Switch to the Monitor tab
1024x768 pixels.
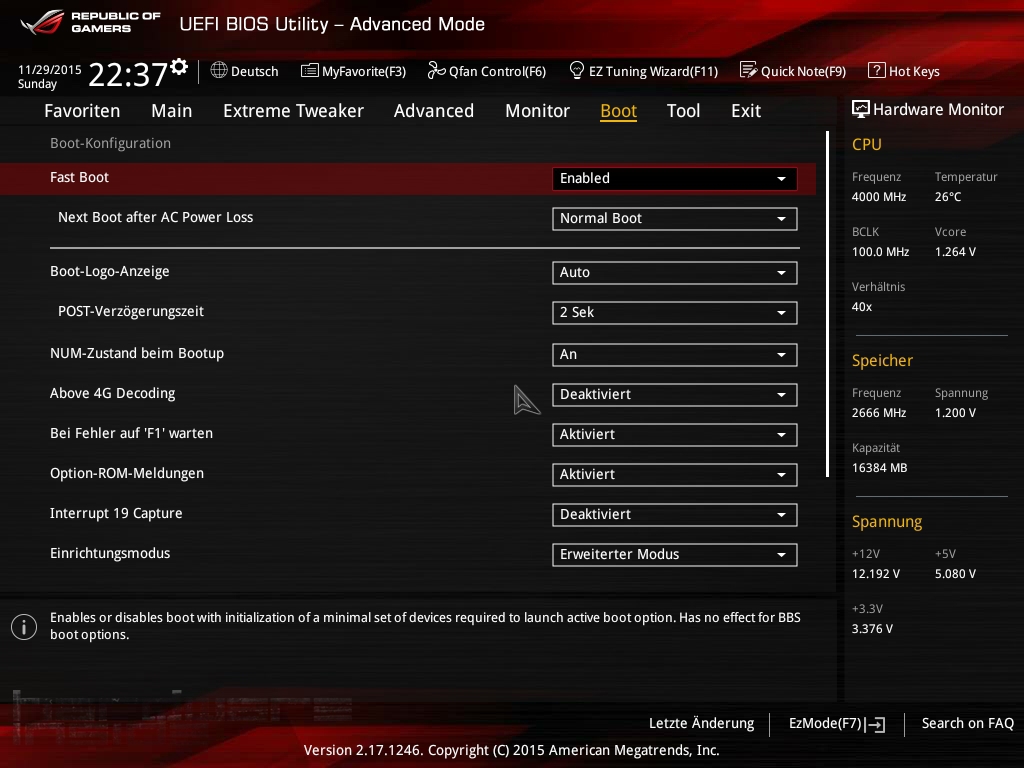tap(537, 111)
